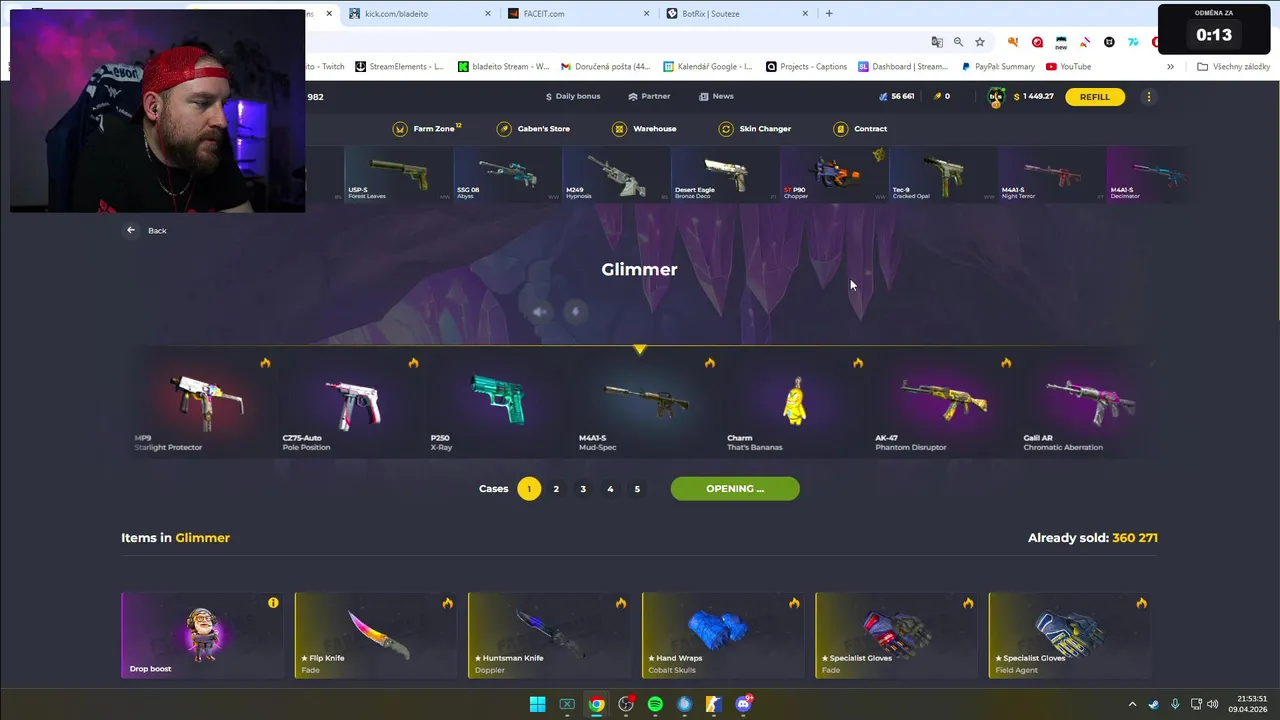
Task: Click the green OPENING button
Action: click(735, 489)
